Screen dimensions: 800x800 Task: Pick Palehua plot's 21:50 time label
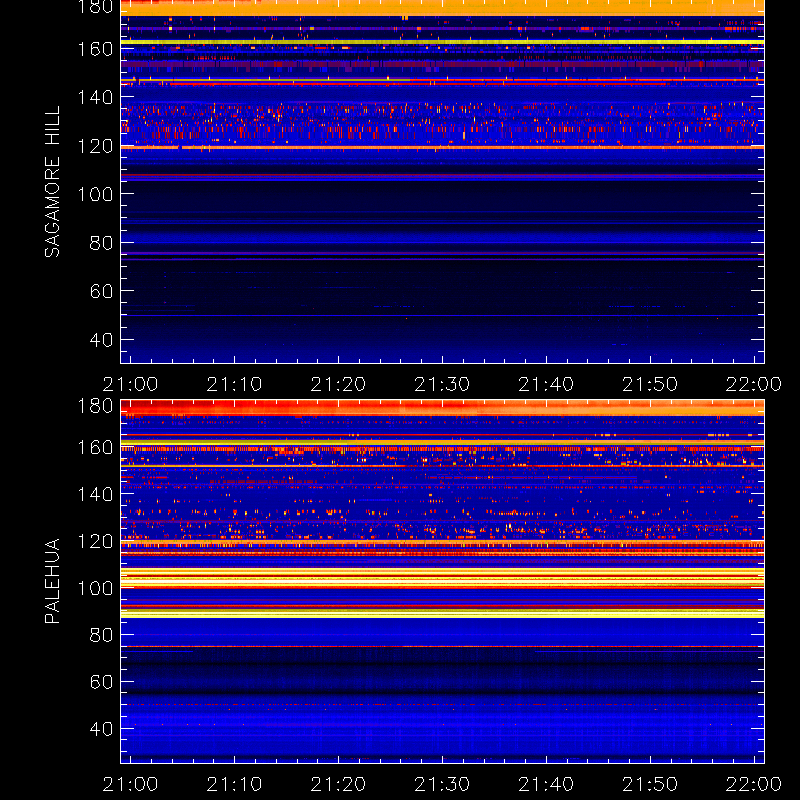point(650,784)
